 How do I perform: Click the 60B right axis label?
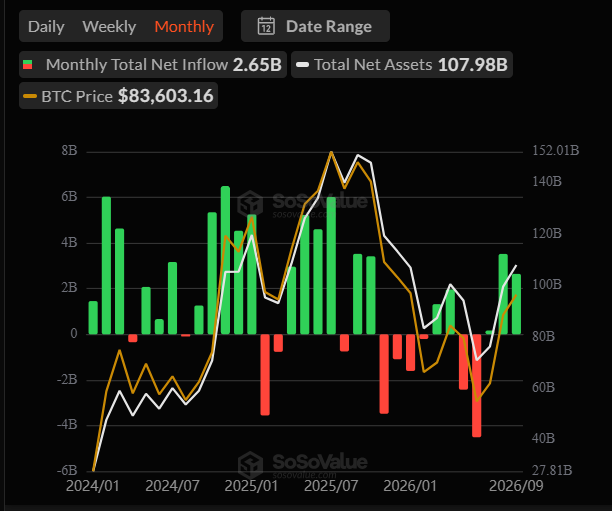click(543, 387)
